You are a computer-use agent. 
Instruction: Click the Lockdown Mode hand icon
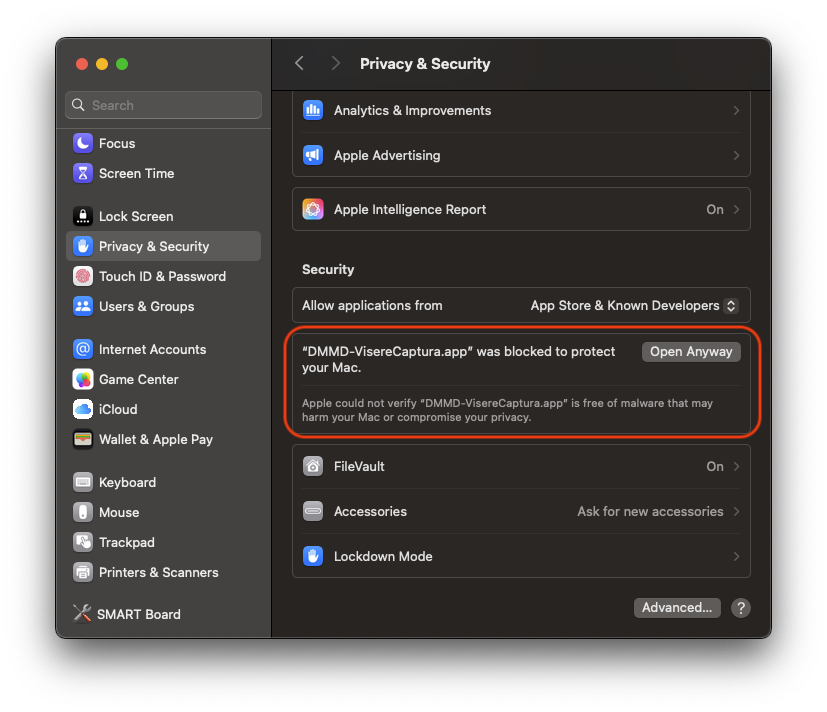pos(313,556)
